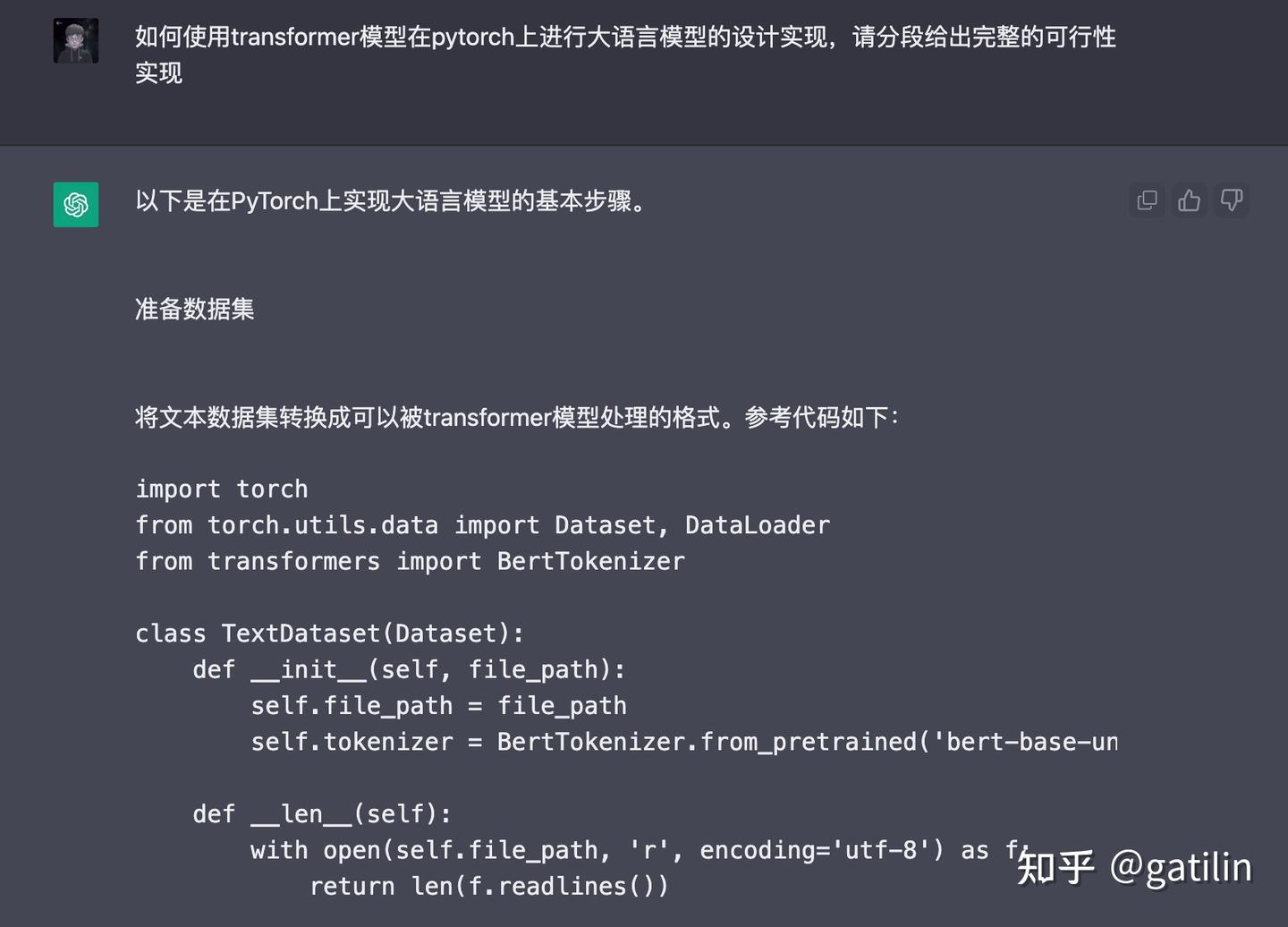Viewport: 1288px width, 927px height.
Task: Select the from transformers import BertTokenizer line
Action: point(410,561)
